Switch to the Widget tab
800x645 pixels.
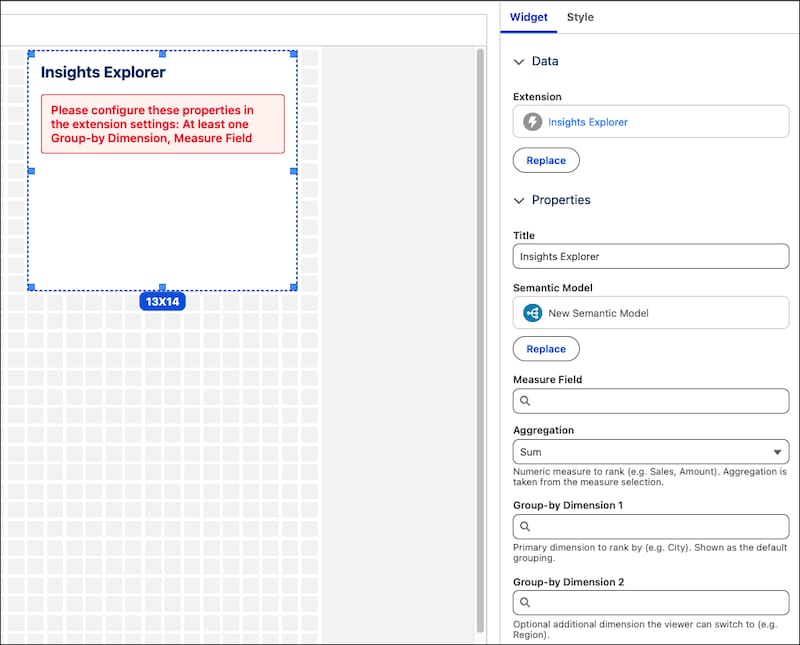click(x=529, y=17)
